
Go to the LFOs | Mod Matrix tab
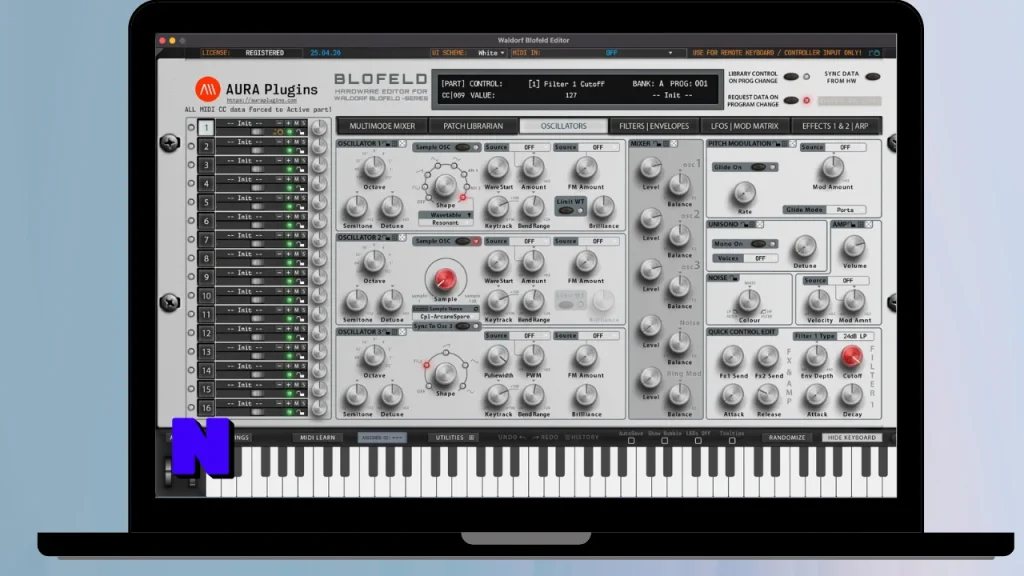744,126
